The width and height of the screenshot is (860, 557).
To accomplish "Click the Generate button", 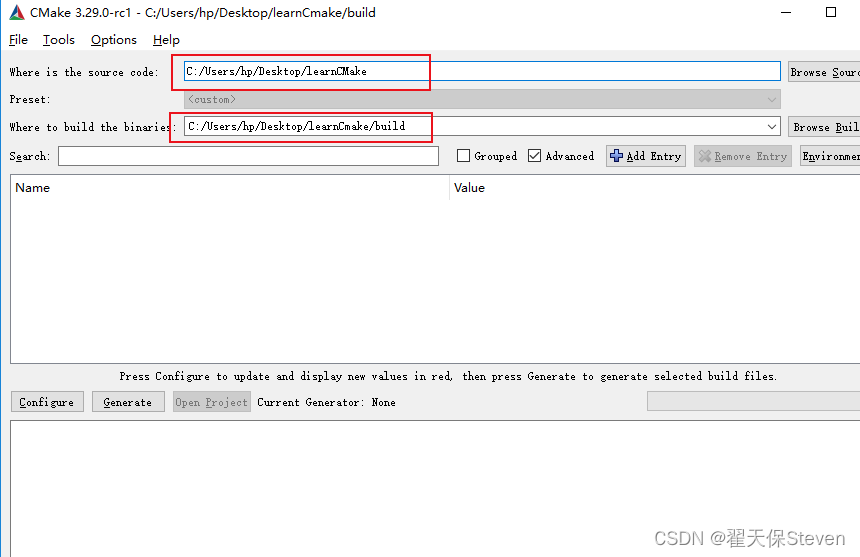I will pyautogui.click(x=128, y=402).
